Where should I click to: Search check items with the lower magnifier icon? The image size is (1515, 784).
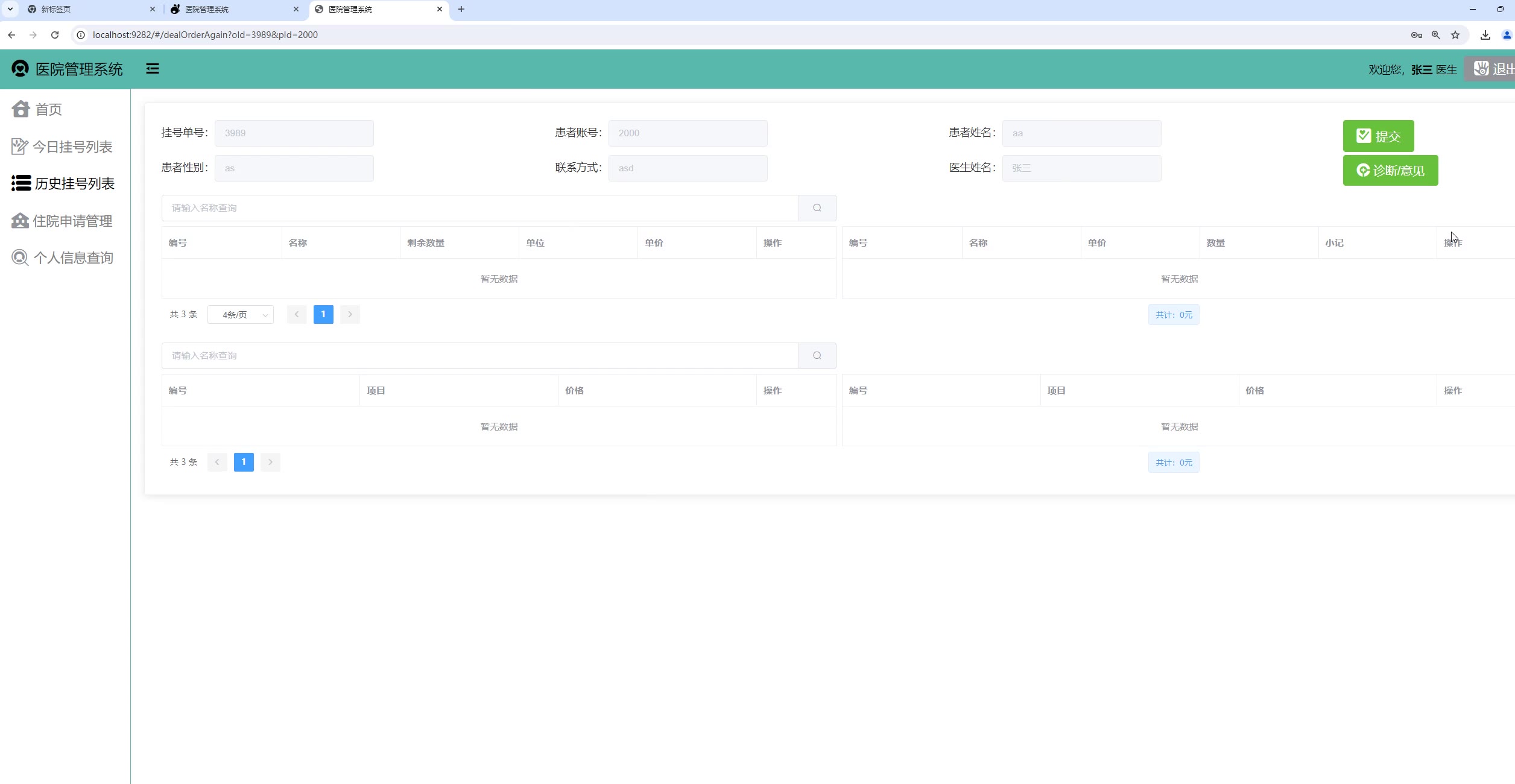(817, 356)
